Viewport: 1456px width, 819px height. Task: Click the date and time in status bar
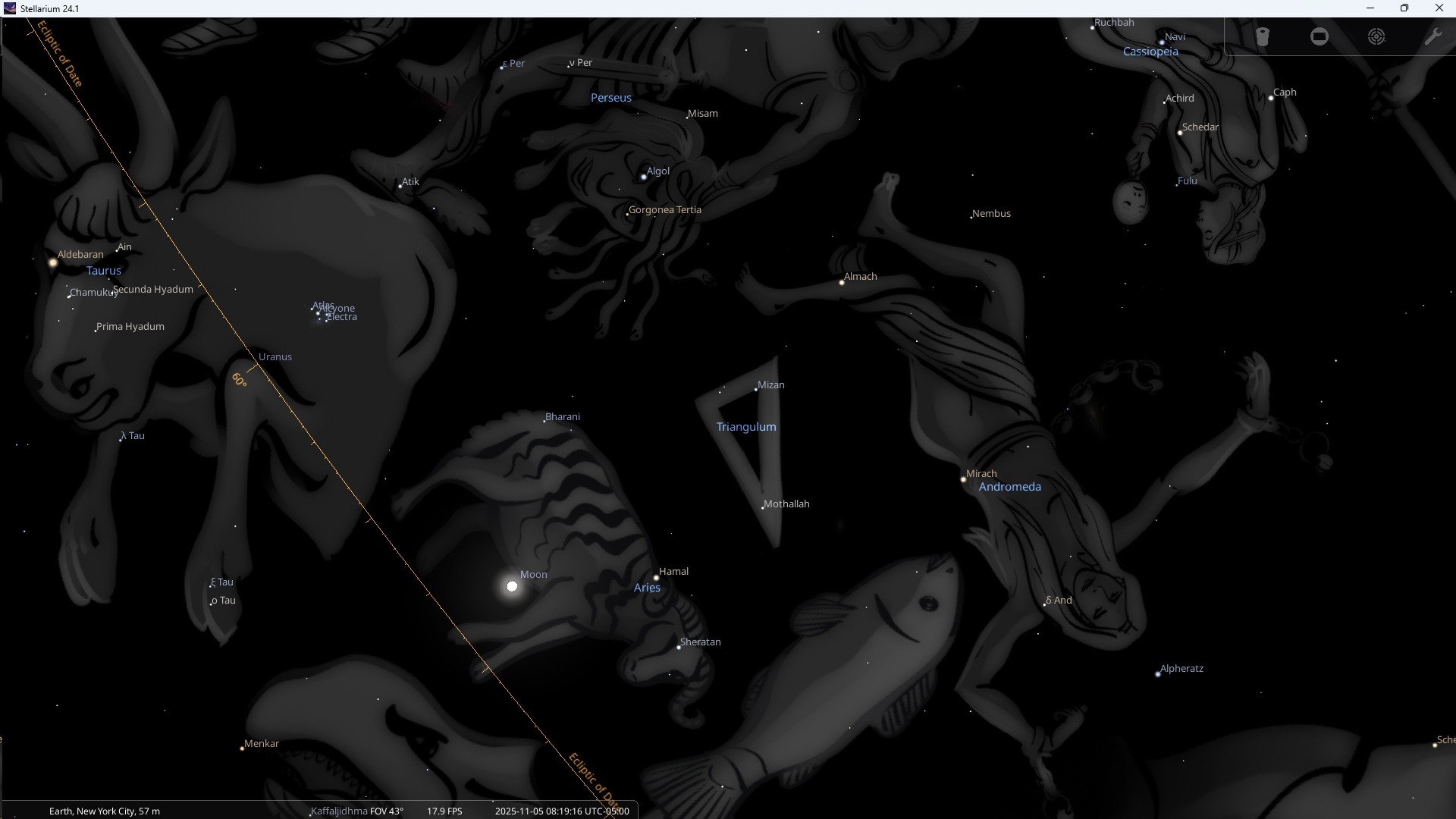[x=561, y=811]
